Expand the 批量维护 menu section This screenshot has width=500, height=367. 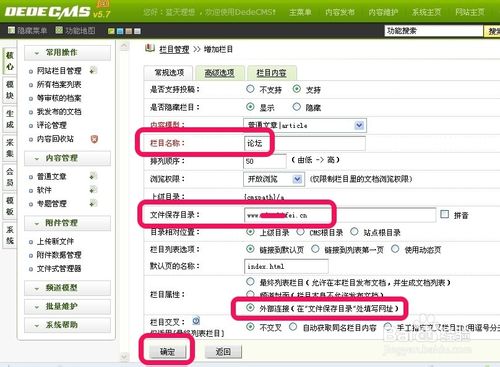[67, 306]
